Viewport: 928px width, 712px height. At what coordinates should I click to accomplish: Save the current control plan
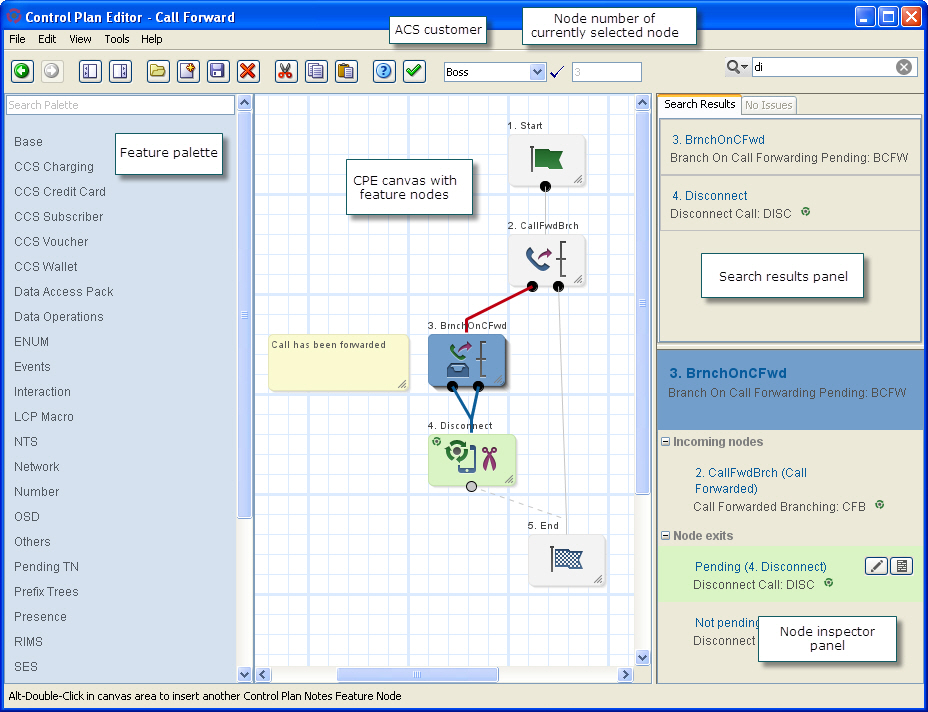click(217, 72)
